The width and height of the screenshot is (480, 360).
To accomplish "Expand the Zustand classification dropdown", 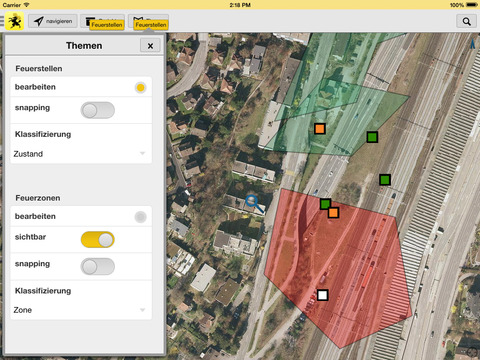I will pyautogui.click(x=81, y=154).
